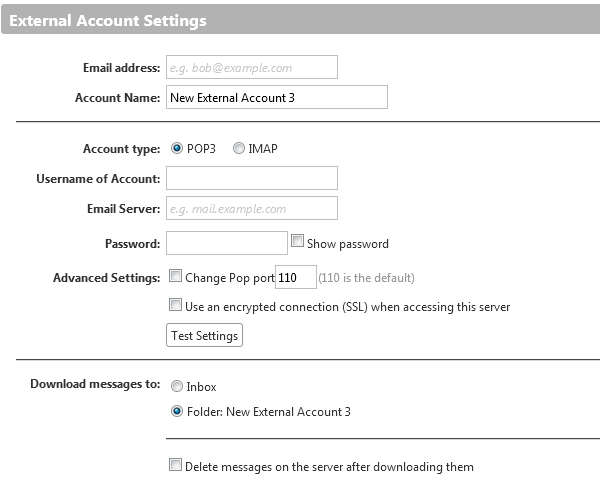
Task: Click the 'Email address:' label text
Action: coord(120,68)
